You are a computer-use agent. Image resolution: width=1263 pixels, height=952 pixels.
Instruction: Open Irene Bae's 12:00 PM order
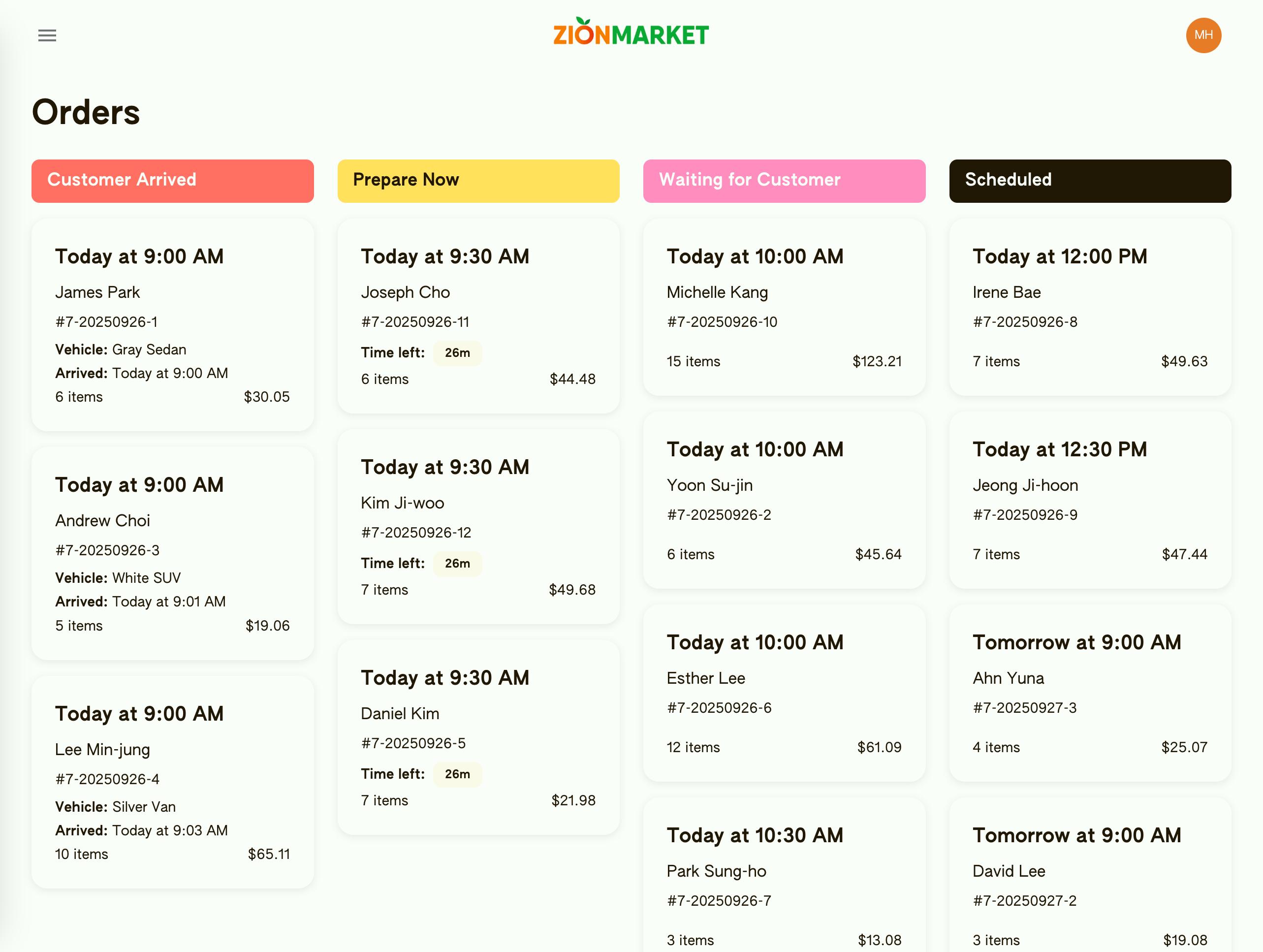pyautogui.click(x=1089, y=307)
